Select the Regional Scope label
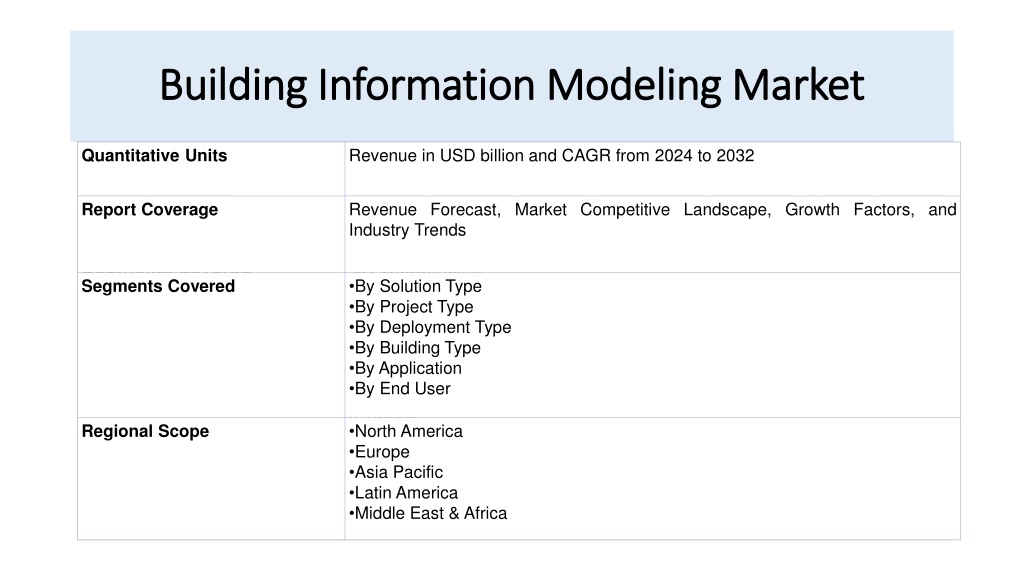 pos(145,431)
